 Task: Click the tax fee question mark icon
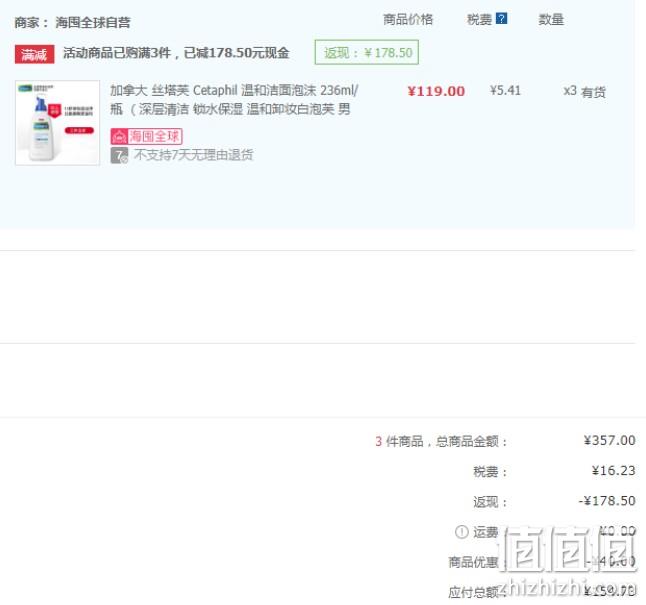coord(501,19)
